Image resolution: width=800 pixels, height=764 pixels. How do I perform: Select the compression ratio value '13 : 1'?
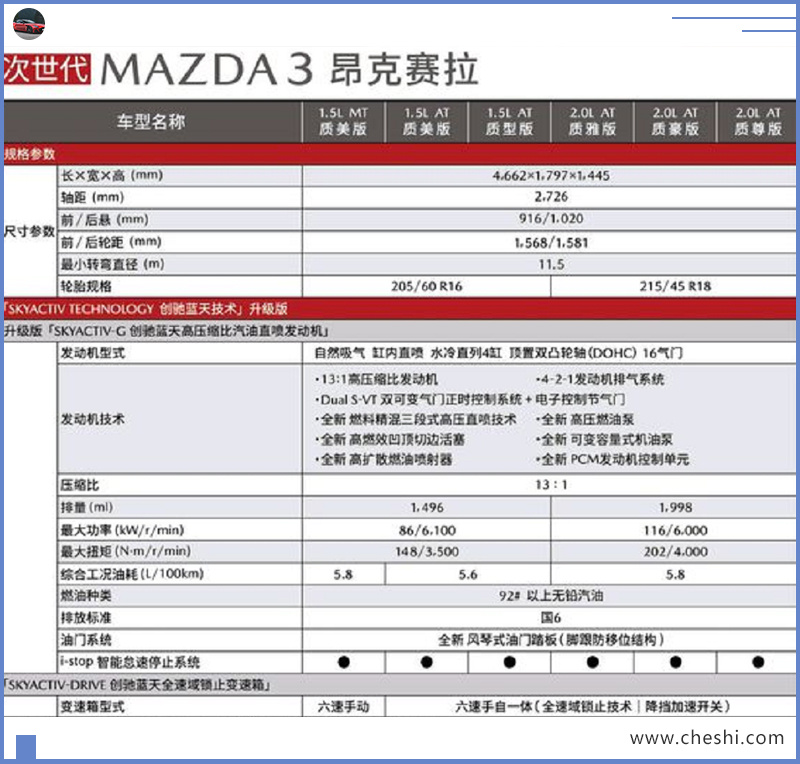pyautogui.click(x=551, y=485)
